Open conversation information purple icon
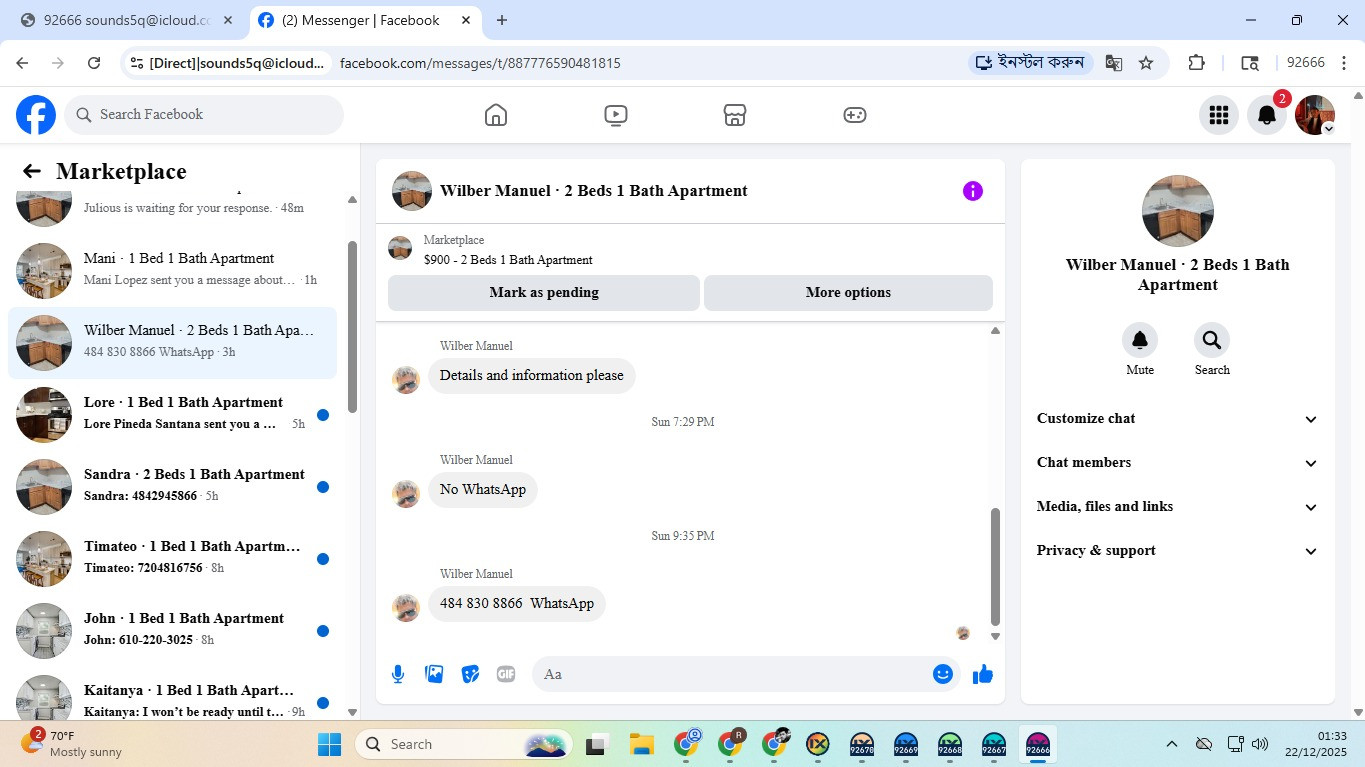Image resolution: width=1365 pixels, height=767 pixels. [973, 191]
